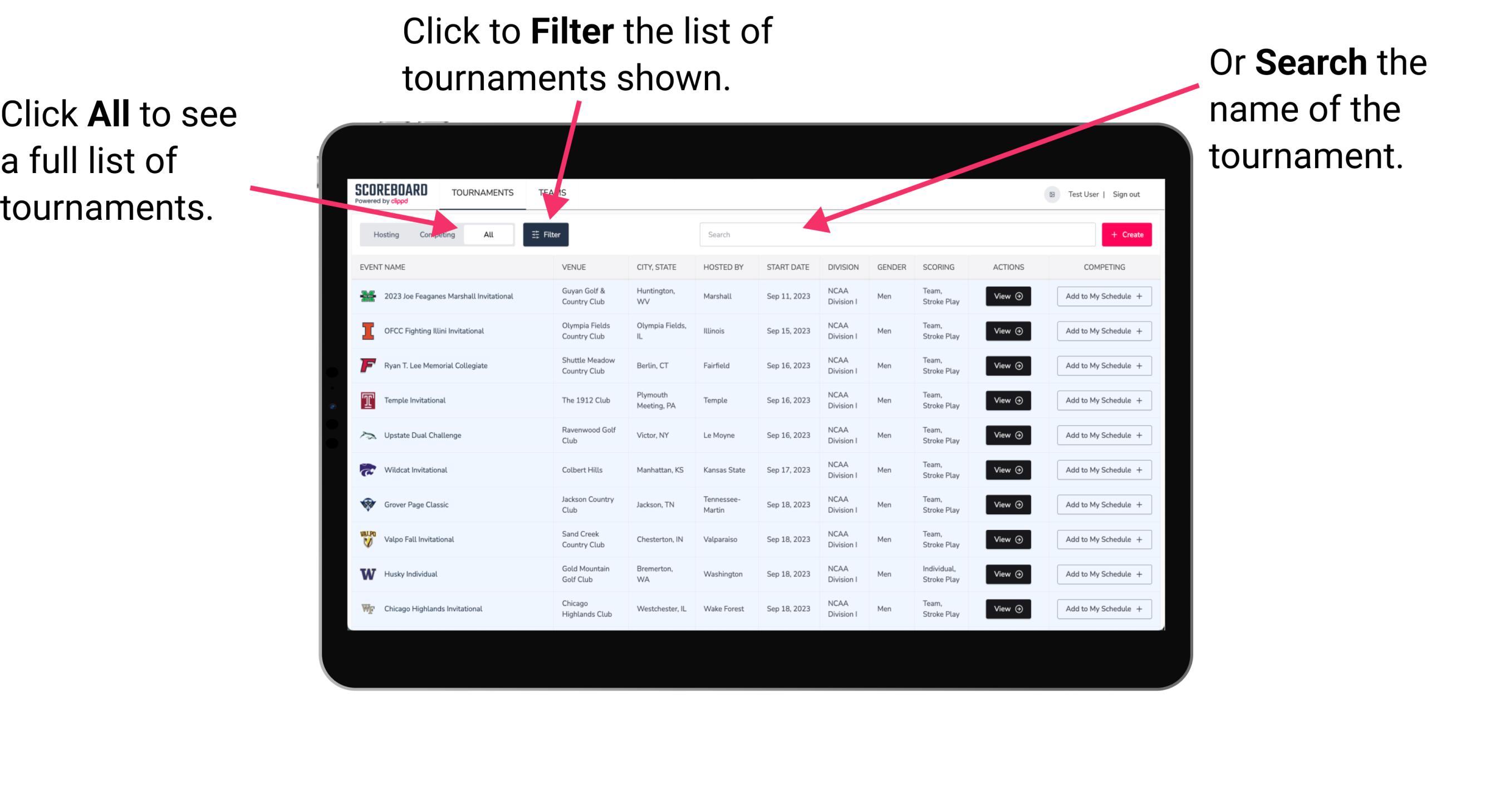Select the Competing toggle tab

click(x=436, y=234)
